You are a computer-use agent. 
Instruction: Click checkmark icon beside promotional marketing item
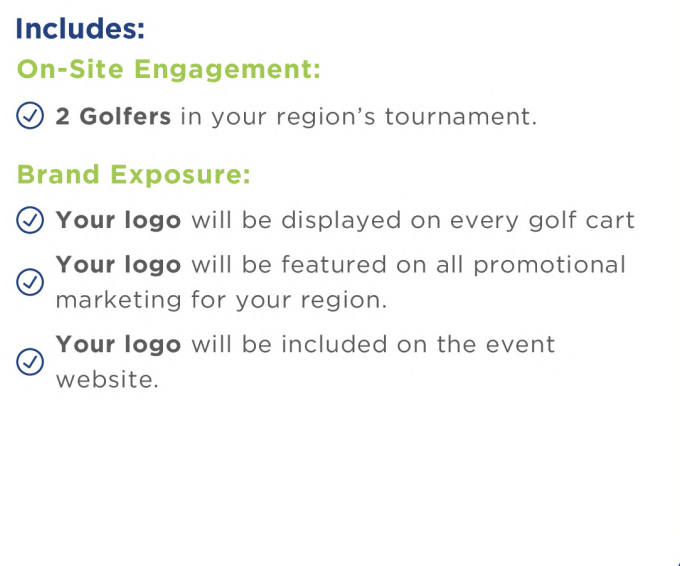(x=30, y=282)
